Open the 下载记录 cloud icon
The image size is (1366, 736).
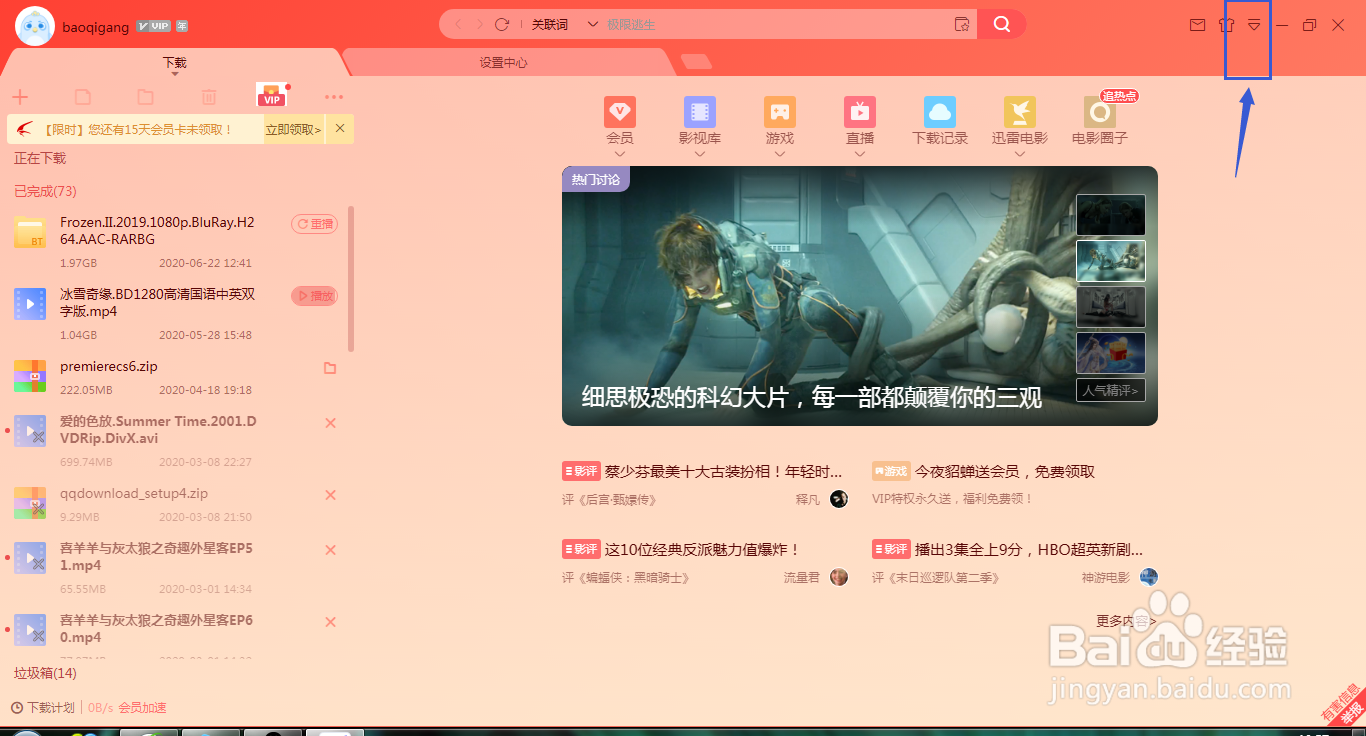[x=940, y=111]
